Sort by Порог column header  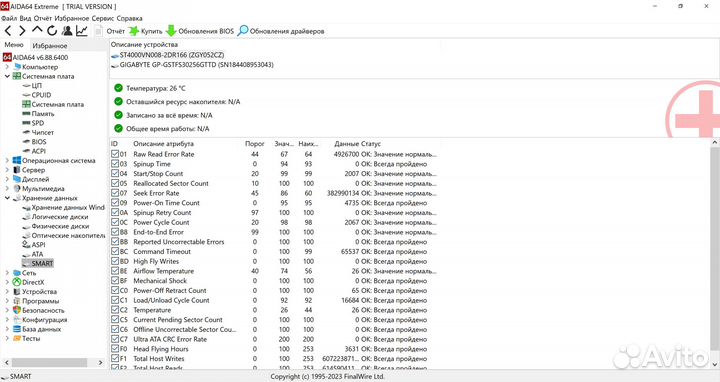[255, 144]
